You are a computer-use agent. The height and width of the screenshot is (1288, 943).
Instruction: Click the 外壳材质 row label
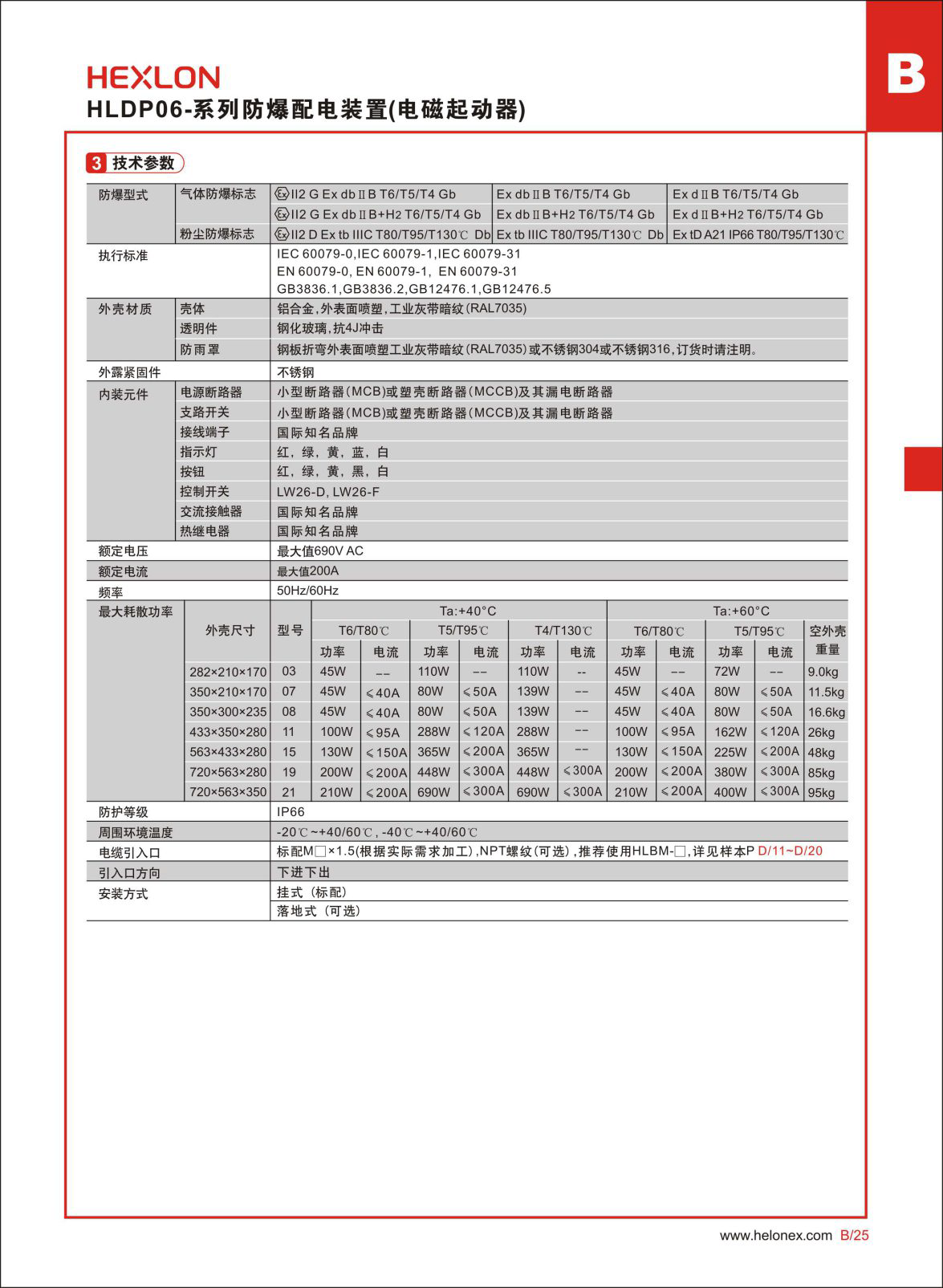(x=124, y=309)
